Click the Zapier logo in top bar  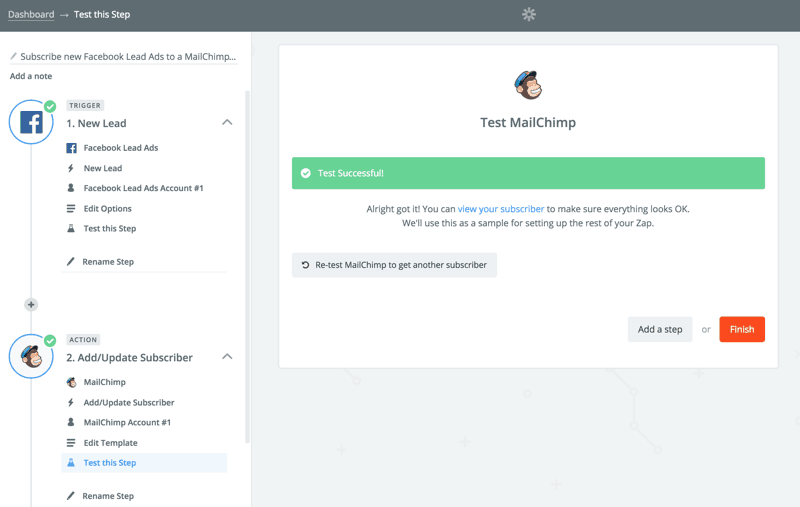click(529, 14)
